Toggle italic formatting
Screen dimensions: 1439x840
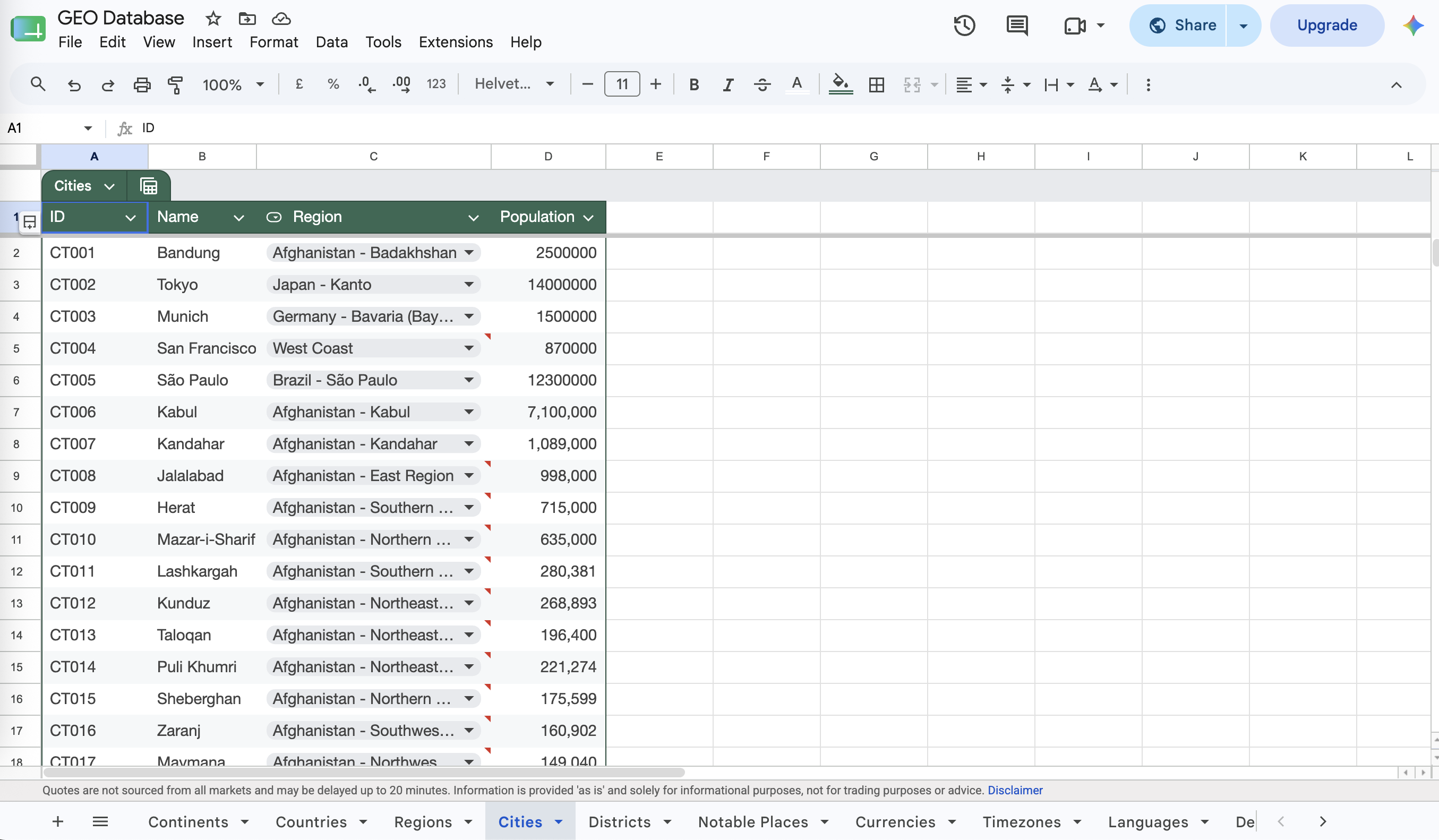coord(727,84)
